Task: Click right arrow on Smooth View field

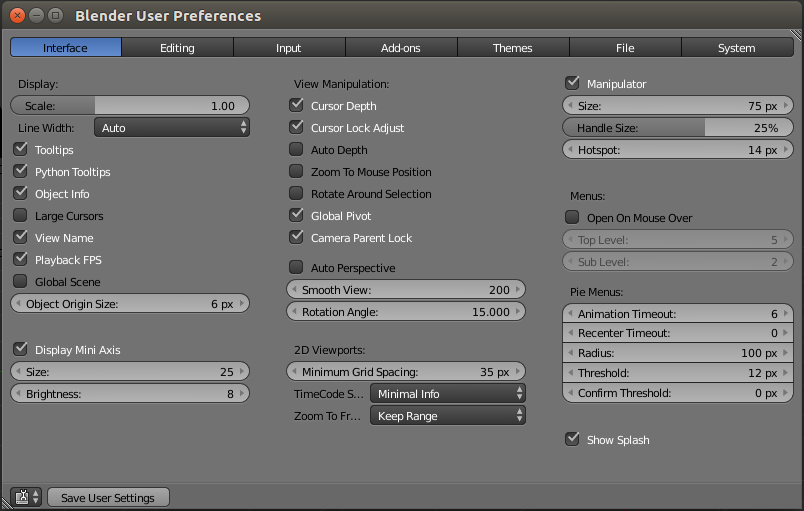Action: tap(517, 290)
